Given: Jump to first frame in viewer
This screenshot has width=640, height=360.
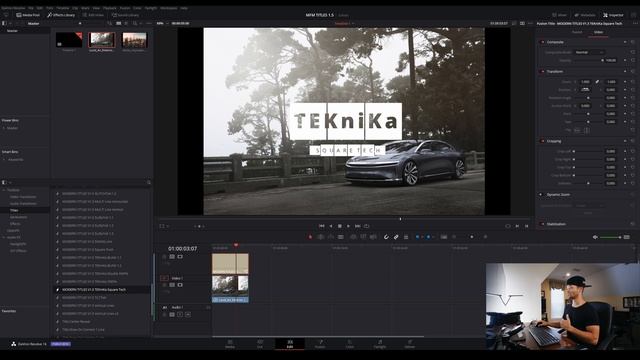Looking at the screenshot, I should [x=322, y=226].
